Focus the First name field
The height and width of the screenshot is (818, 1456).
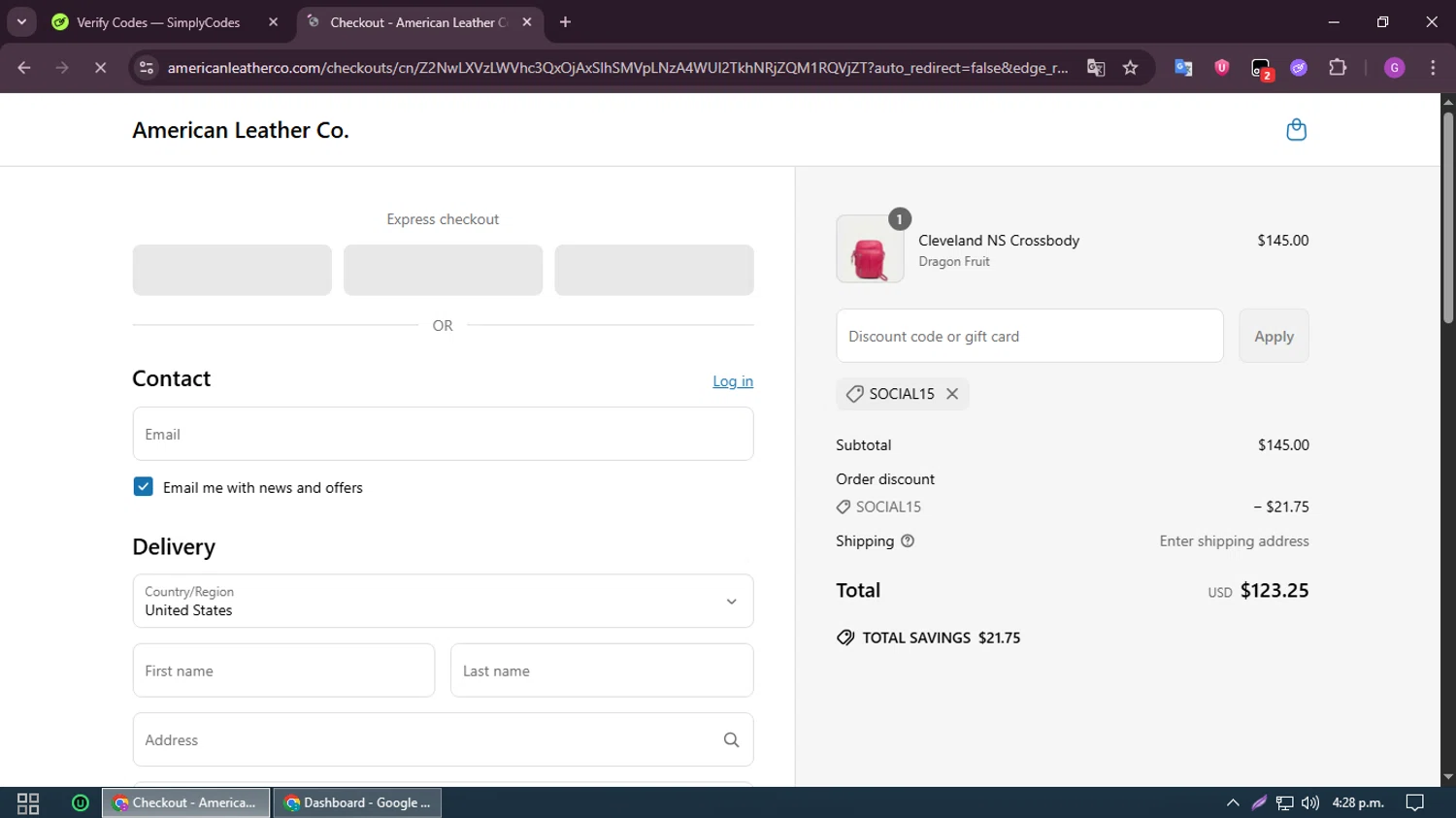coord(283,671)
